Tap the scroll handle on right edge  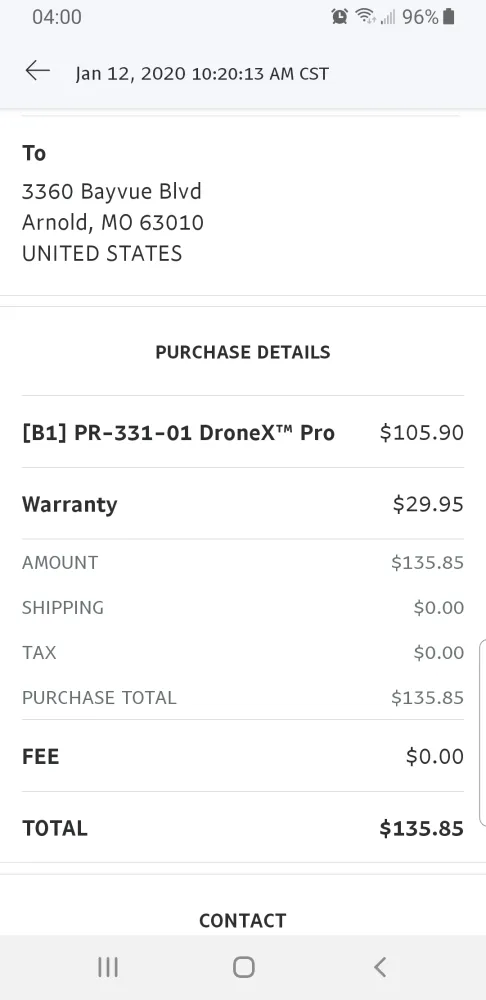pos(482,733)
